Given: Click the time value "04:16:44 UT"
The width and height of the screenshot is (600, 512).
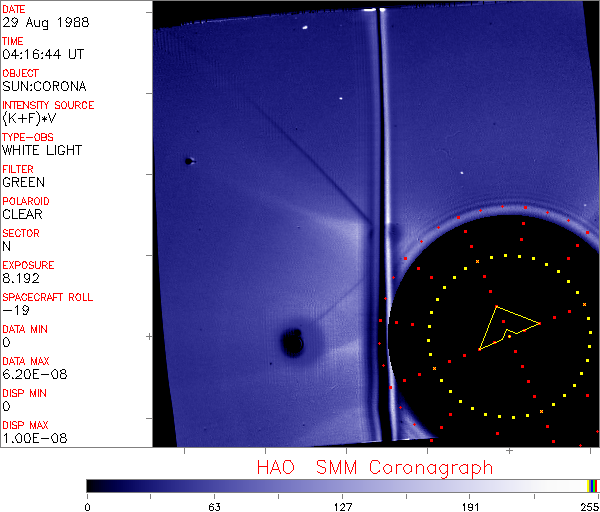Looking at the screenshot, I should 42,54.
